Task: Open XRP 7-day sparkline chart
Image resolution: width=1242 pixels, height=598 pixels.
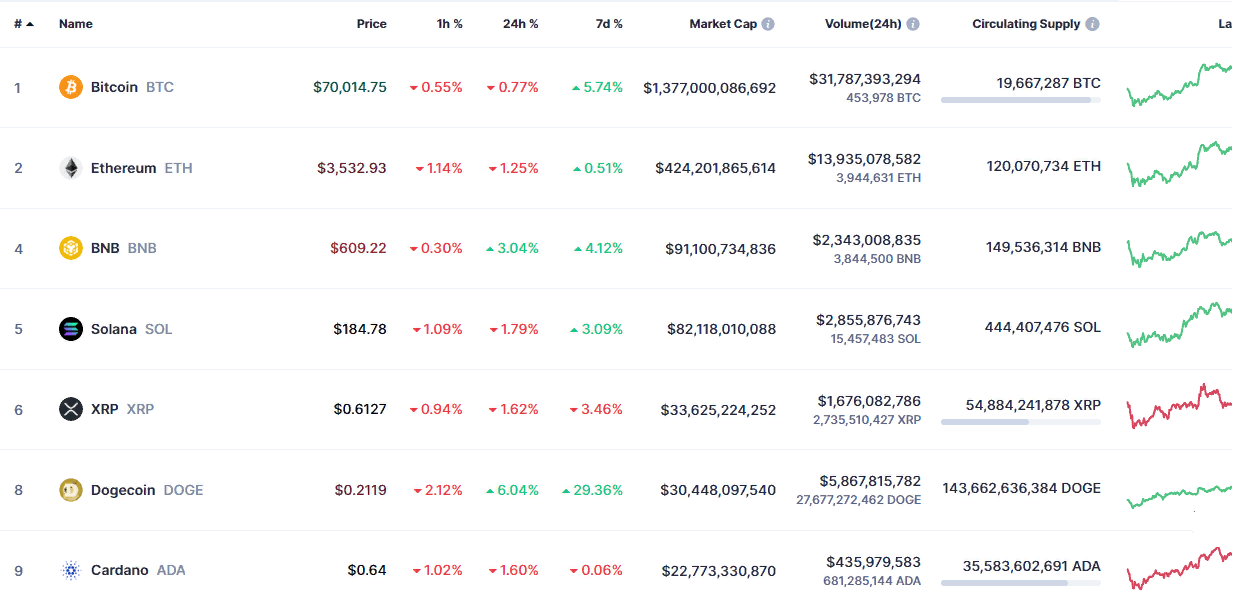Action: click(1179, 405)
